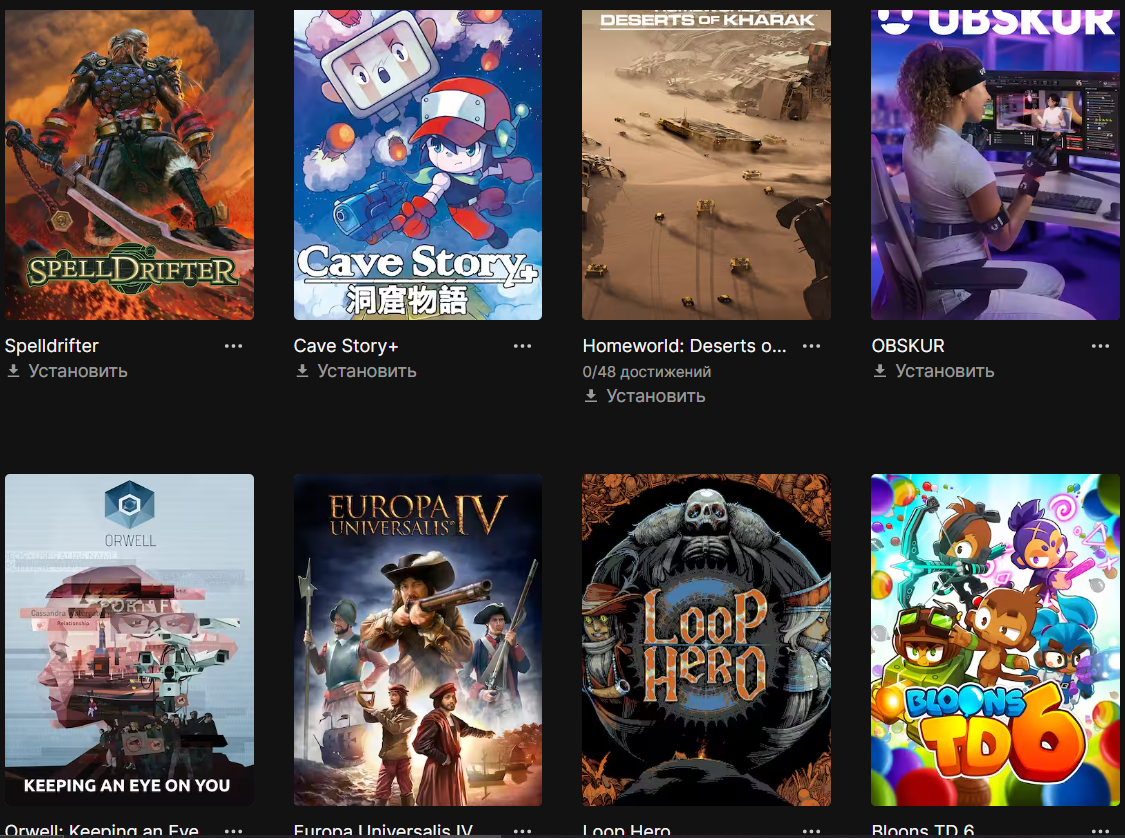This screenshot has height=838, width=1125.
Task: Open three-dot menu for Cave Story+
Action: click(522, 346)
